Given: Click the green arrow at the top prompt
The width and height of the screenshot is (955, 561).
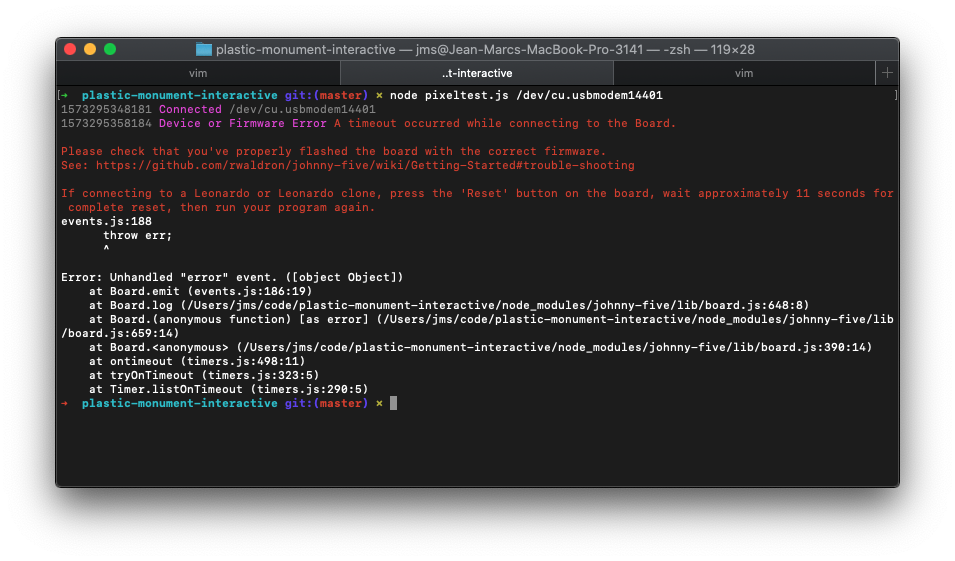Looking at the screenshot, I should tap(65, 95).
